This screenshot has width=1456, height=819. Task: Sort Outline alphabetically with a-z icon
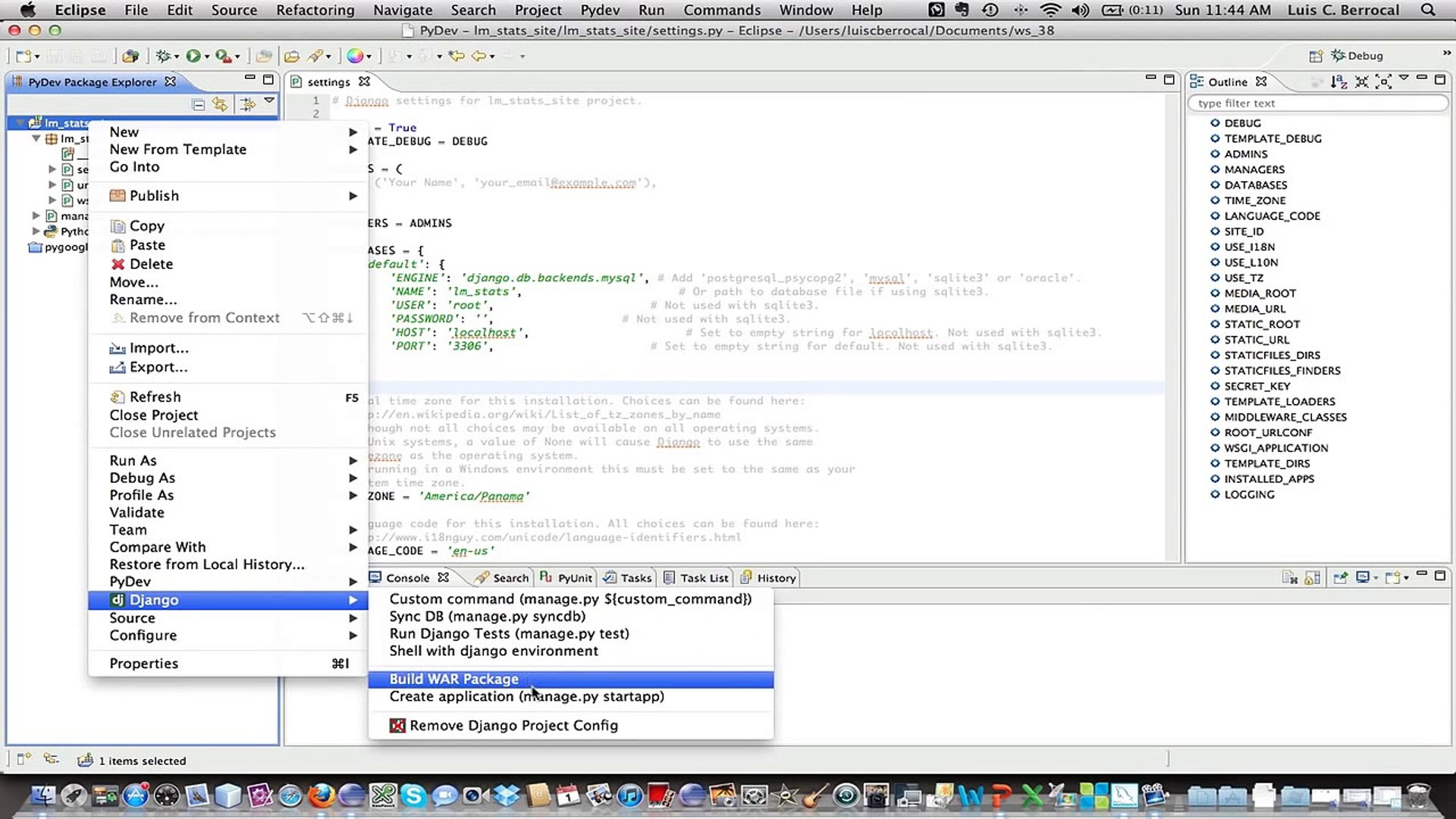click(1338, 82)
